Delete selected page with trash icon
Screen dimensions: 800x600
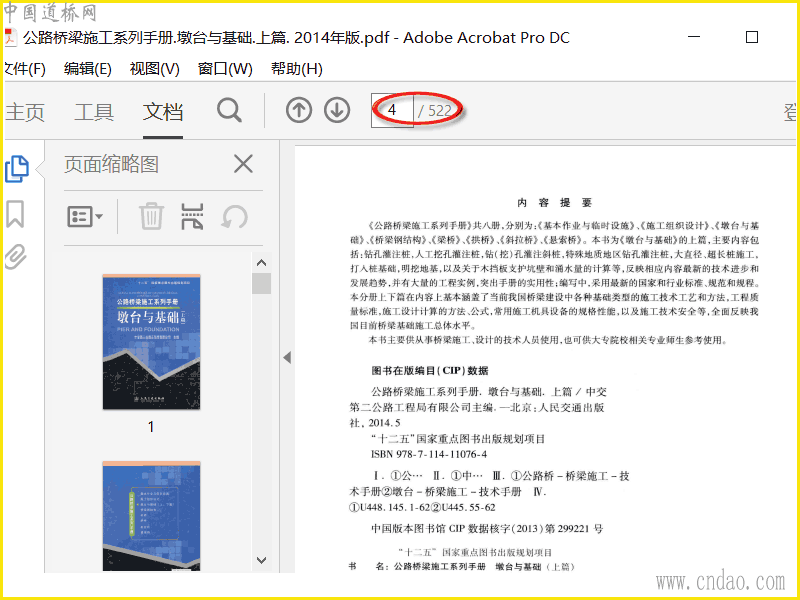click(x=152, y=216)
